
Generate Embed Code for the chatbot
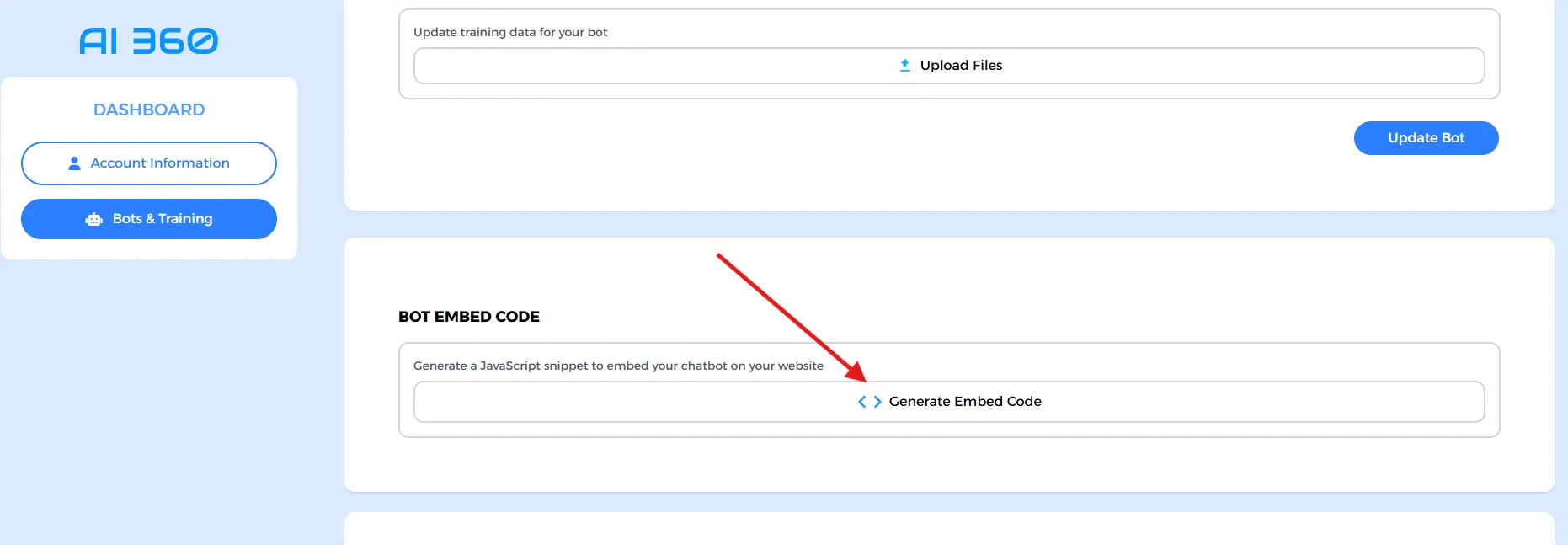(949, 402)
